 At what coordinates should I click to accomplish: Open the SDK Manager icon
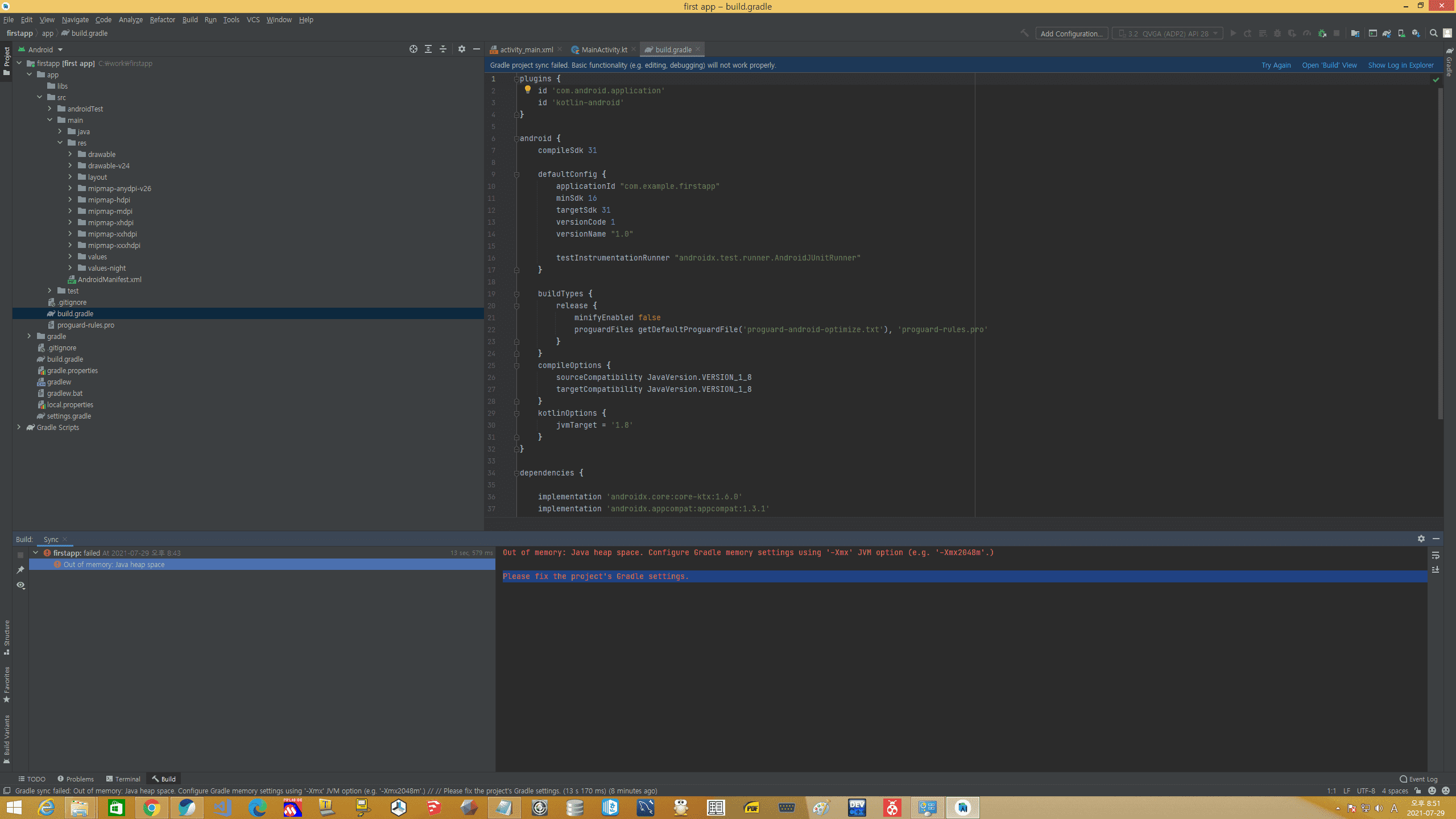point(1416,34)
